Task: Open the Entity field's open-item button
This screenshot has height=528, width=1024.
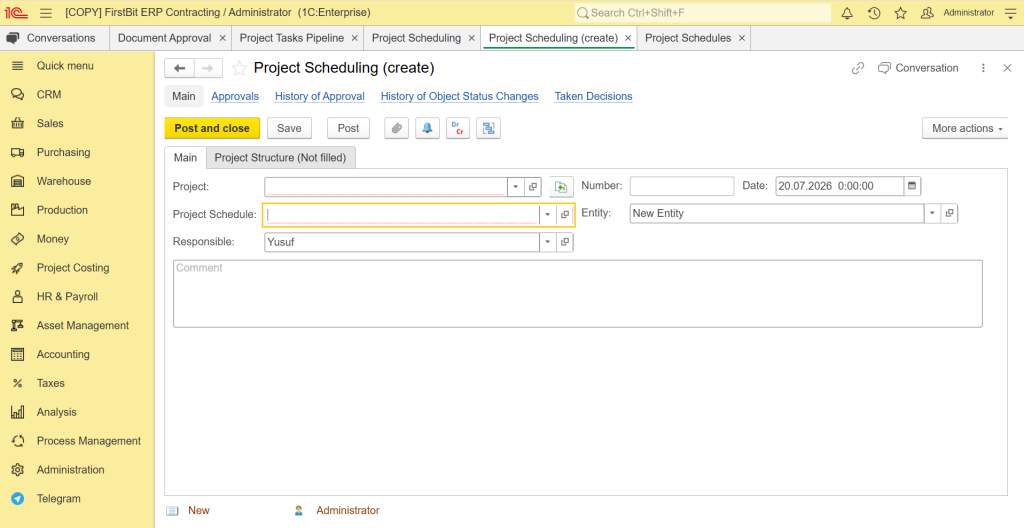Action: pos(950,213)
